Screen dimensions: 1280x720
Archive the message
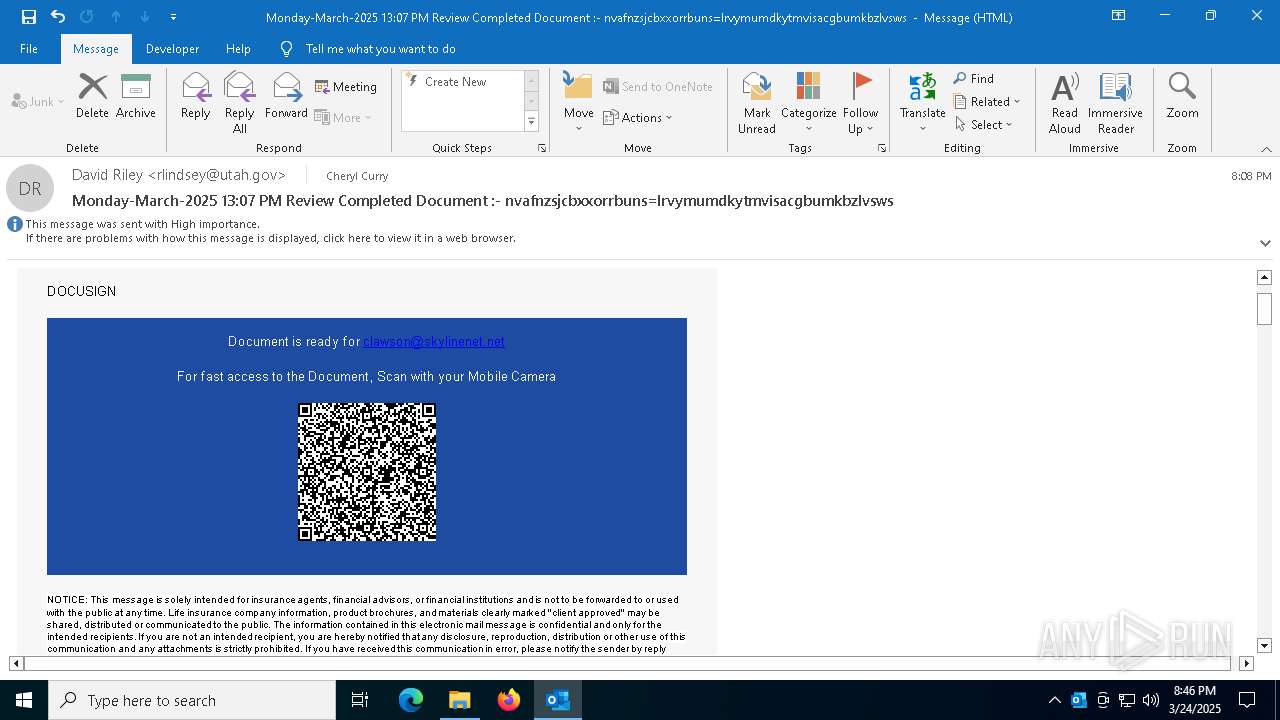click(x=136, y=96)
